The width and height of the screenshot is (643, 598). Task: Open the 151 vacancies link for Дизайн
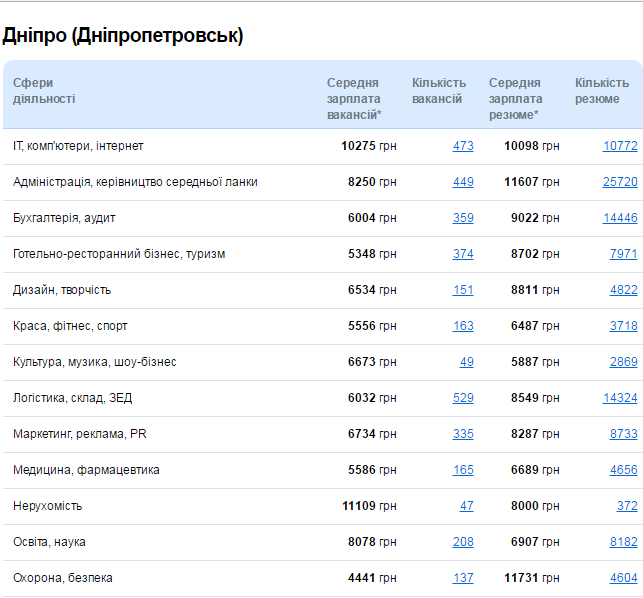click(463, 290)
